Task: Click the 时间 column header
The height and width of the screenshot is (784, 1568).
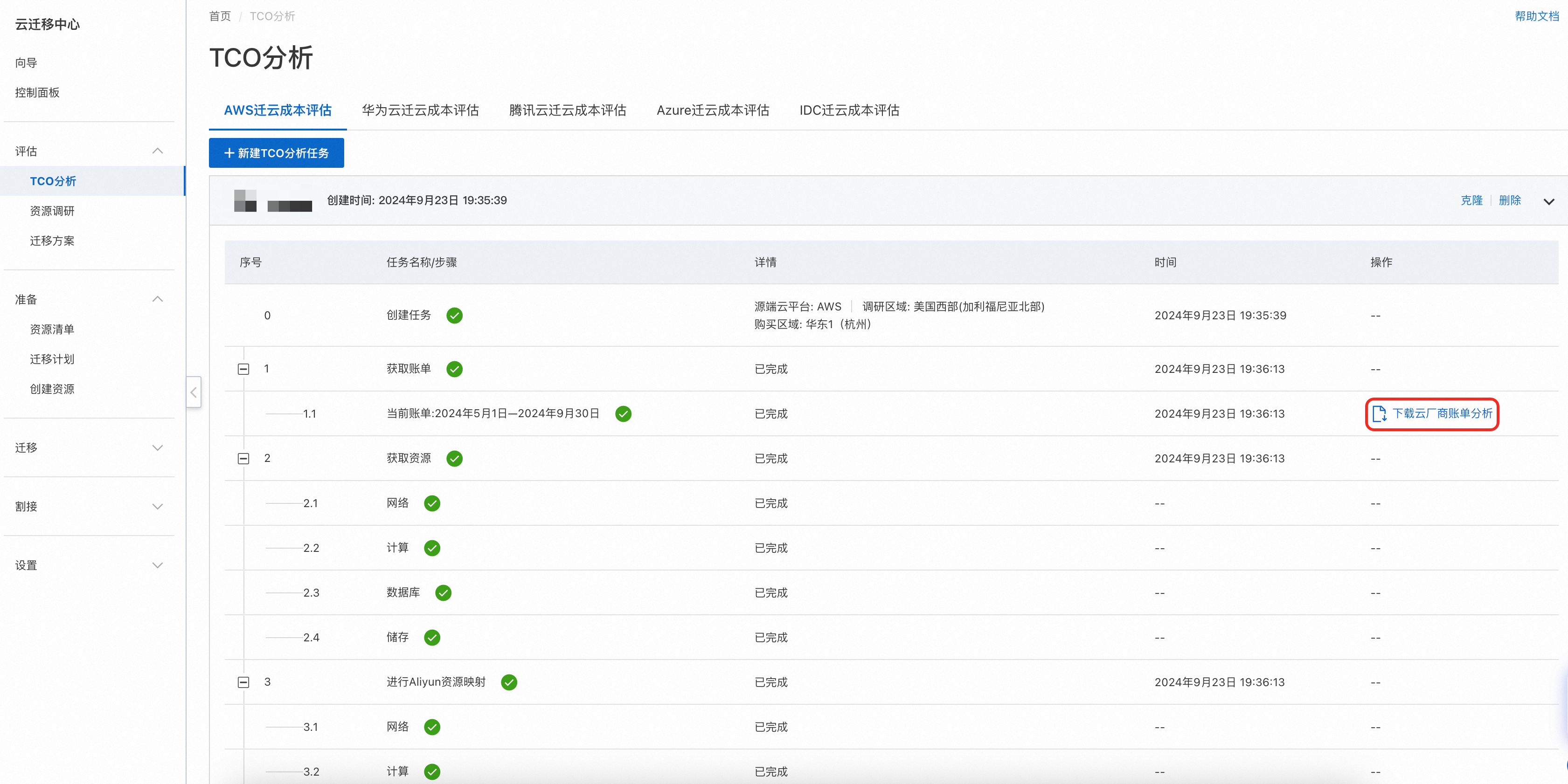Action: coord(1165,263)
